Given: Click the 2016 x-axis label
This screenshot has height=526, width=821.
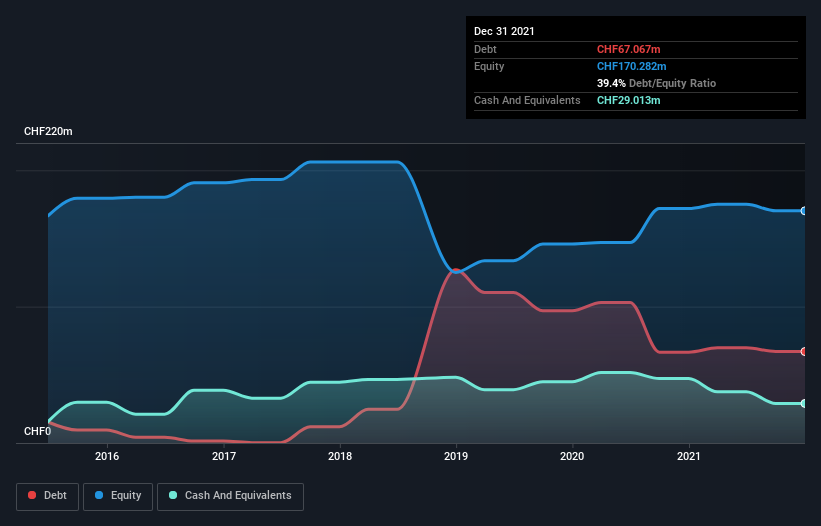Looking at the screenshot, I should click(x=107, y=456).
